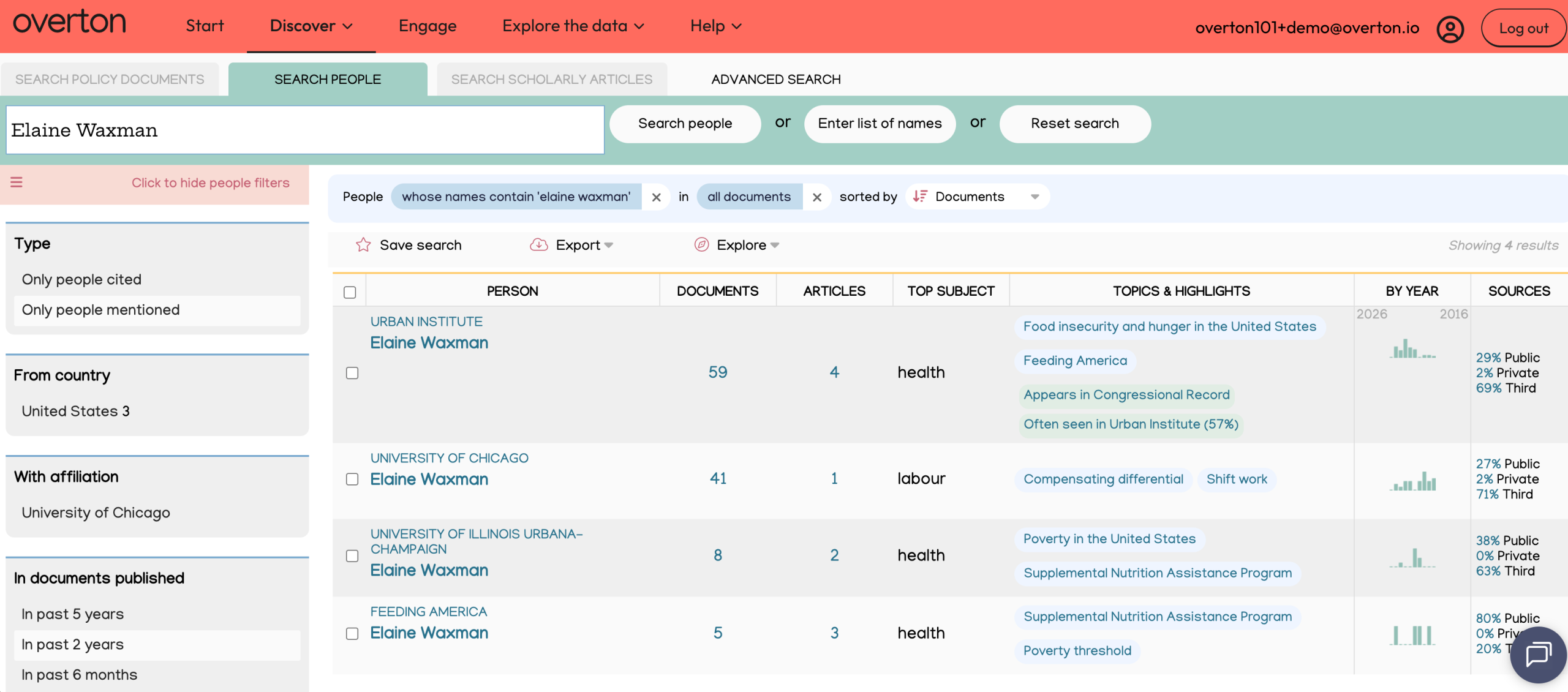The image size is (1568, 692).
Task: Check the Feeding America row checkbox
Action: (352, 634)
